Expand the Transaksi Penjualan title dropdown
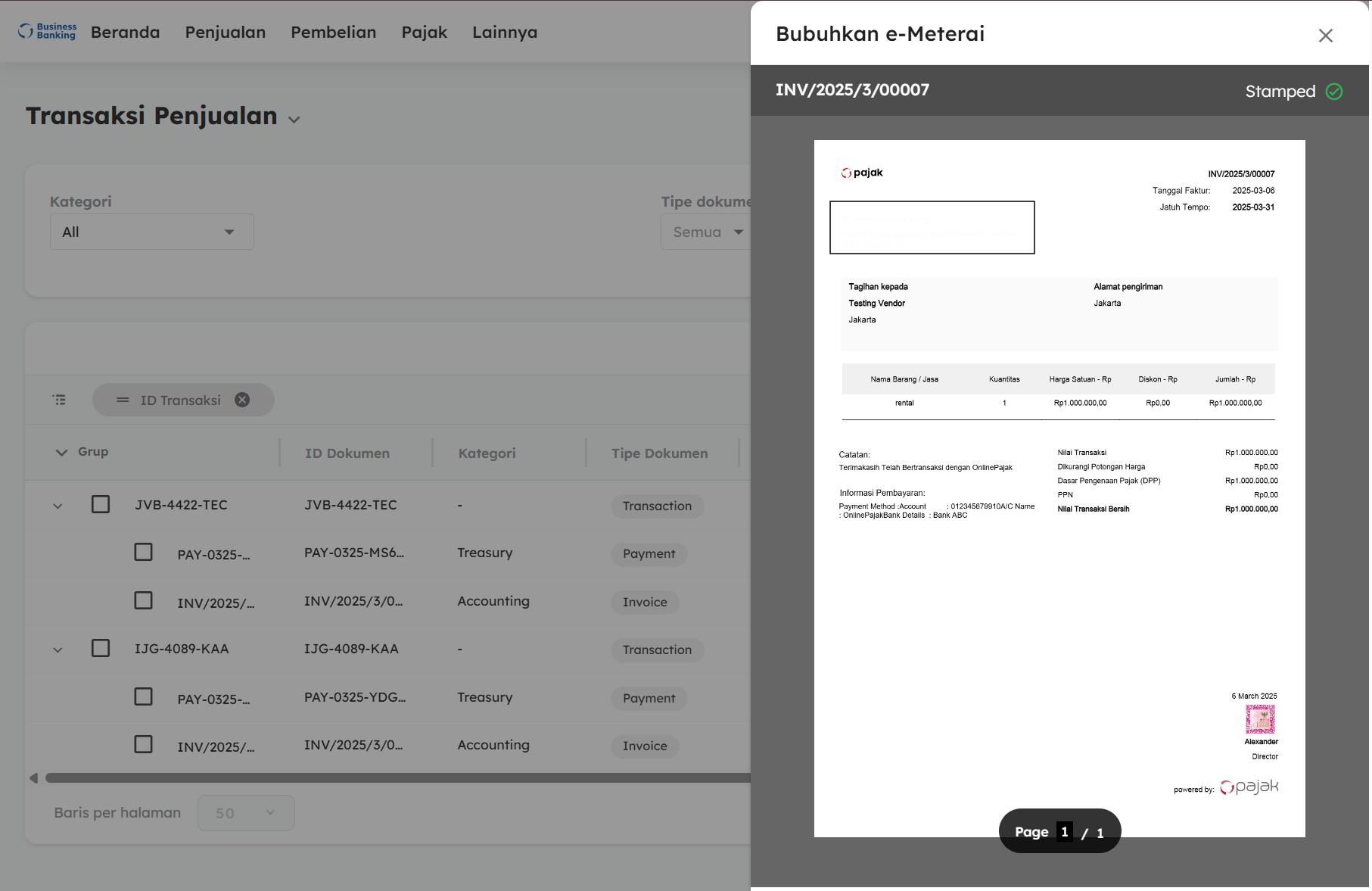1372x891 pixels. pos(294,119)
